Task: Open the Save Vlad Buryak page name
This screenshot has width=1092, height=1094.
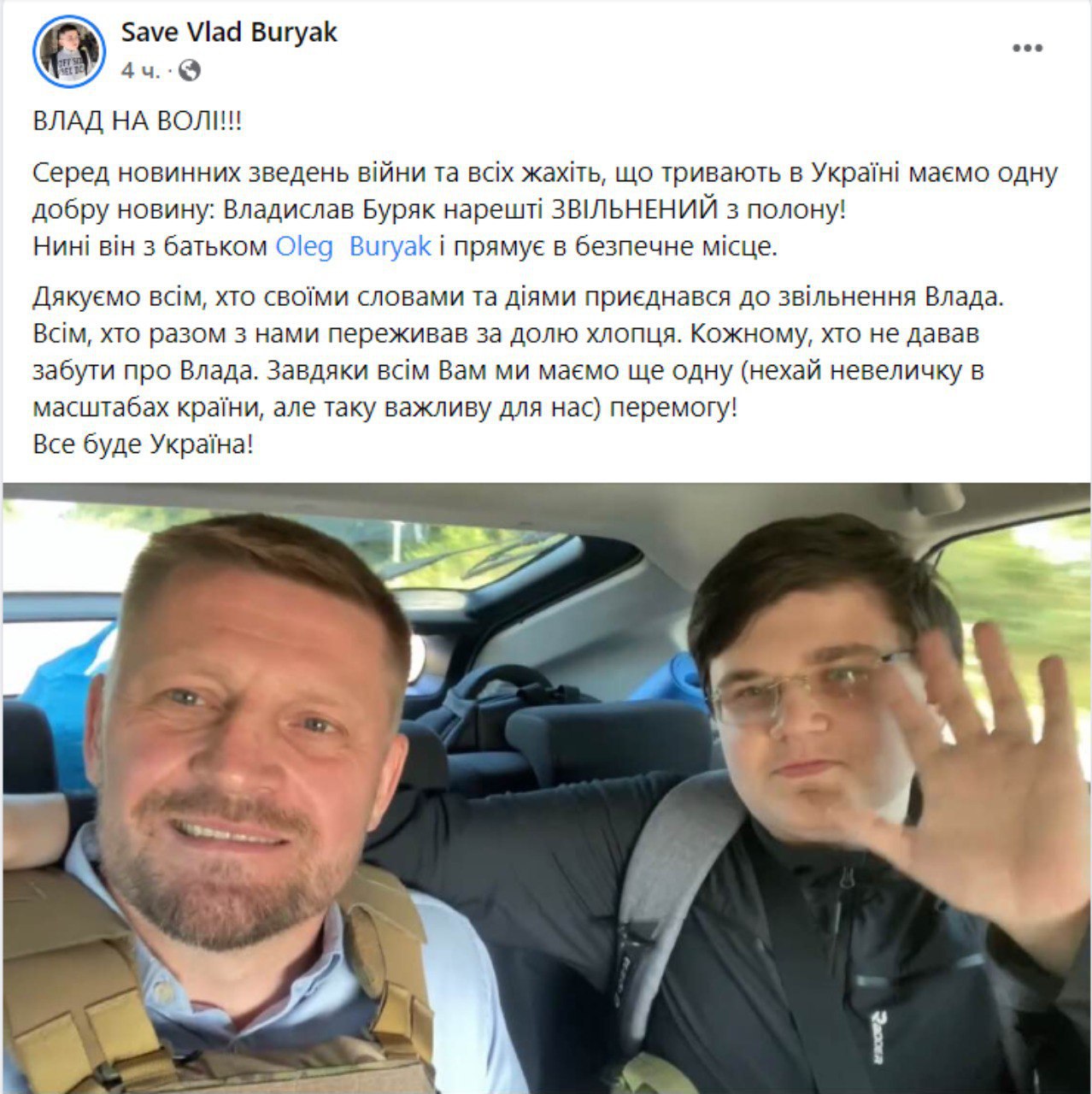Action: pyautogui.click(x=229, y=32)
